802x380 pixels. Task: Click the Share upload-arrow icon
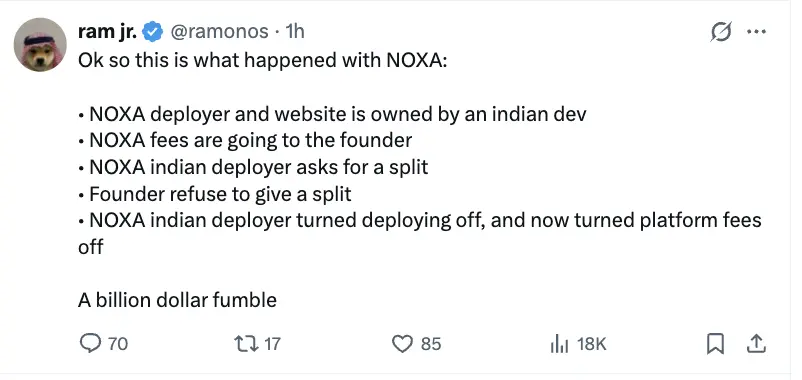click(755, 344)
